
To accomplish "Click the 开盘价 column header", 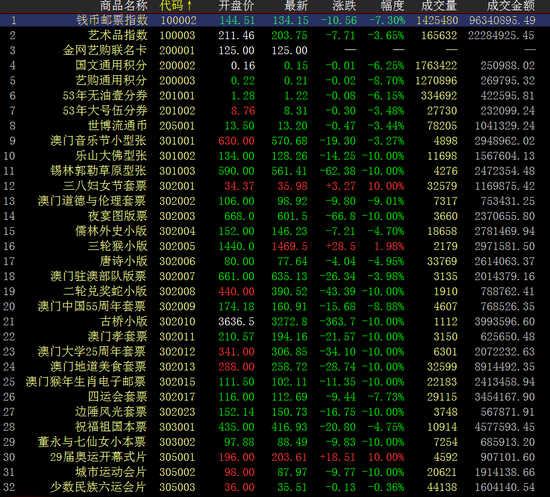I will point(236,6).
